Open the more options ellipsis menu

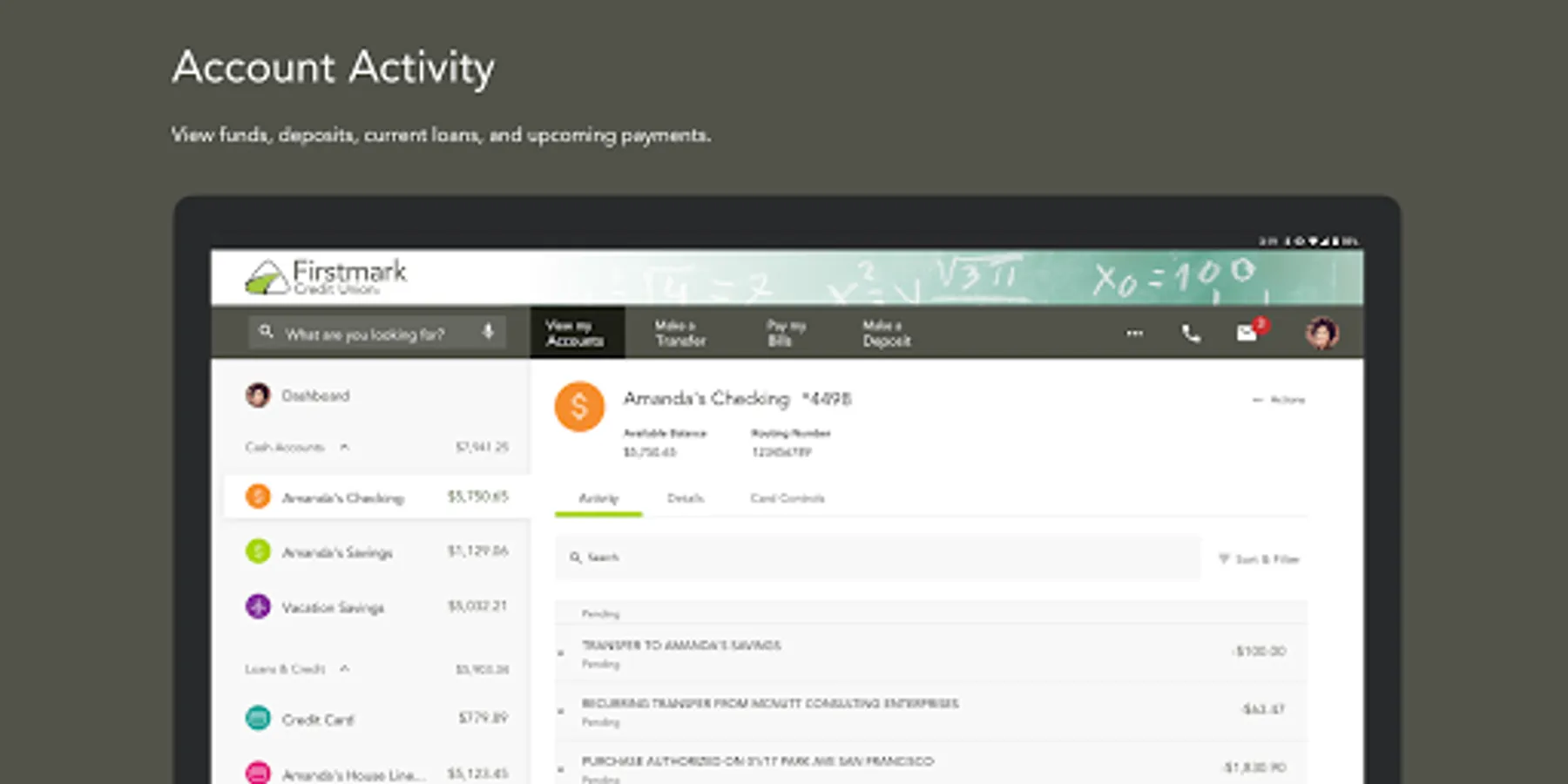click(x=1134, y=333)
